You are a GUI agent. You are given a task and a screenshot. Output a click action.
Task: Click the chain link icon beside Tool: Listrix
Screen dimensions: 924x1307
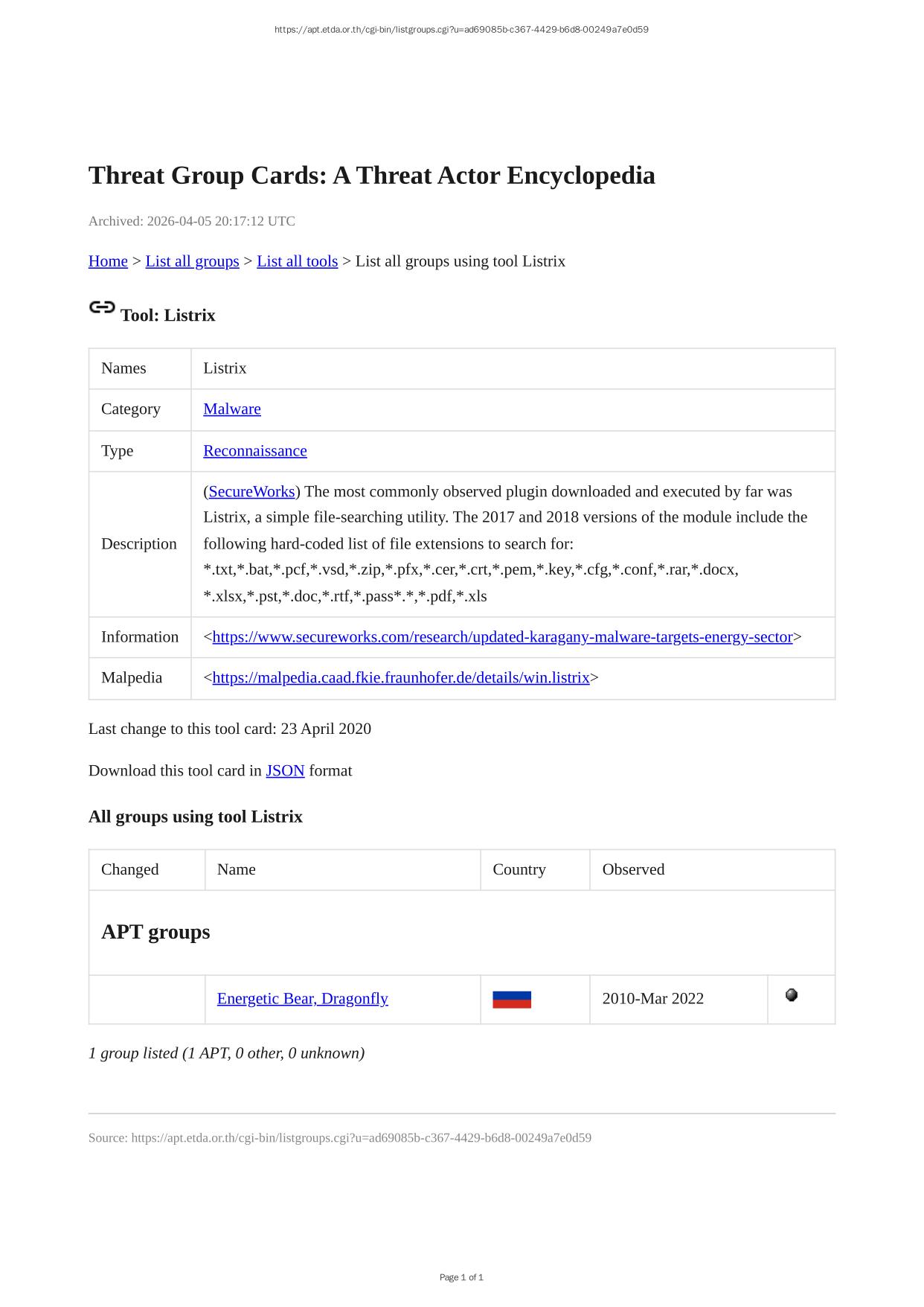pos(102,307)
